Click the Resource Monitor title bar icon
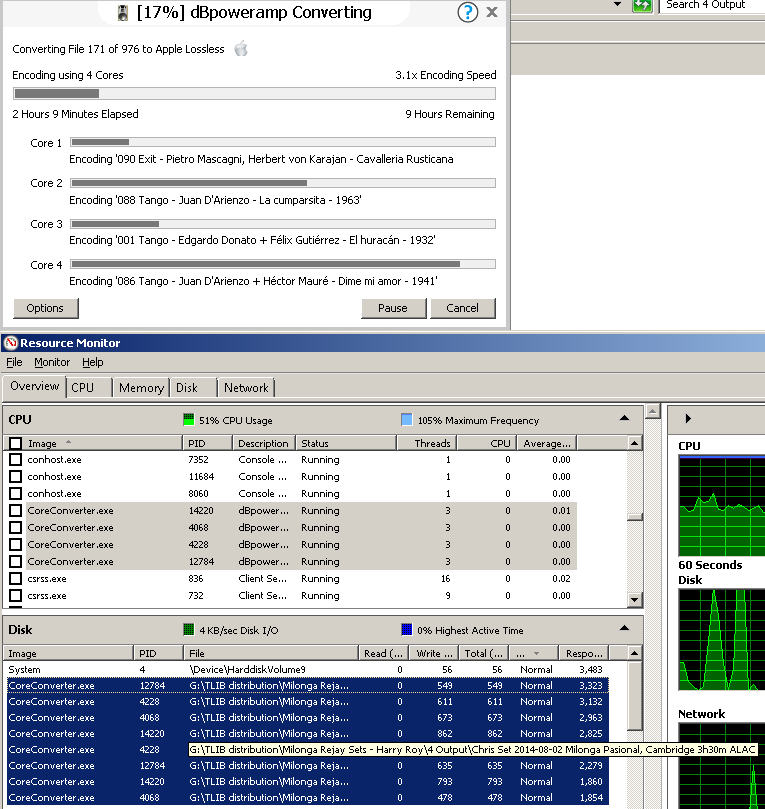 tap(11, 342)
